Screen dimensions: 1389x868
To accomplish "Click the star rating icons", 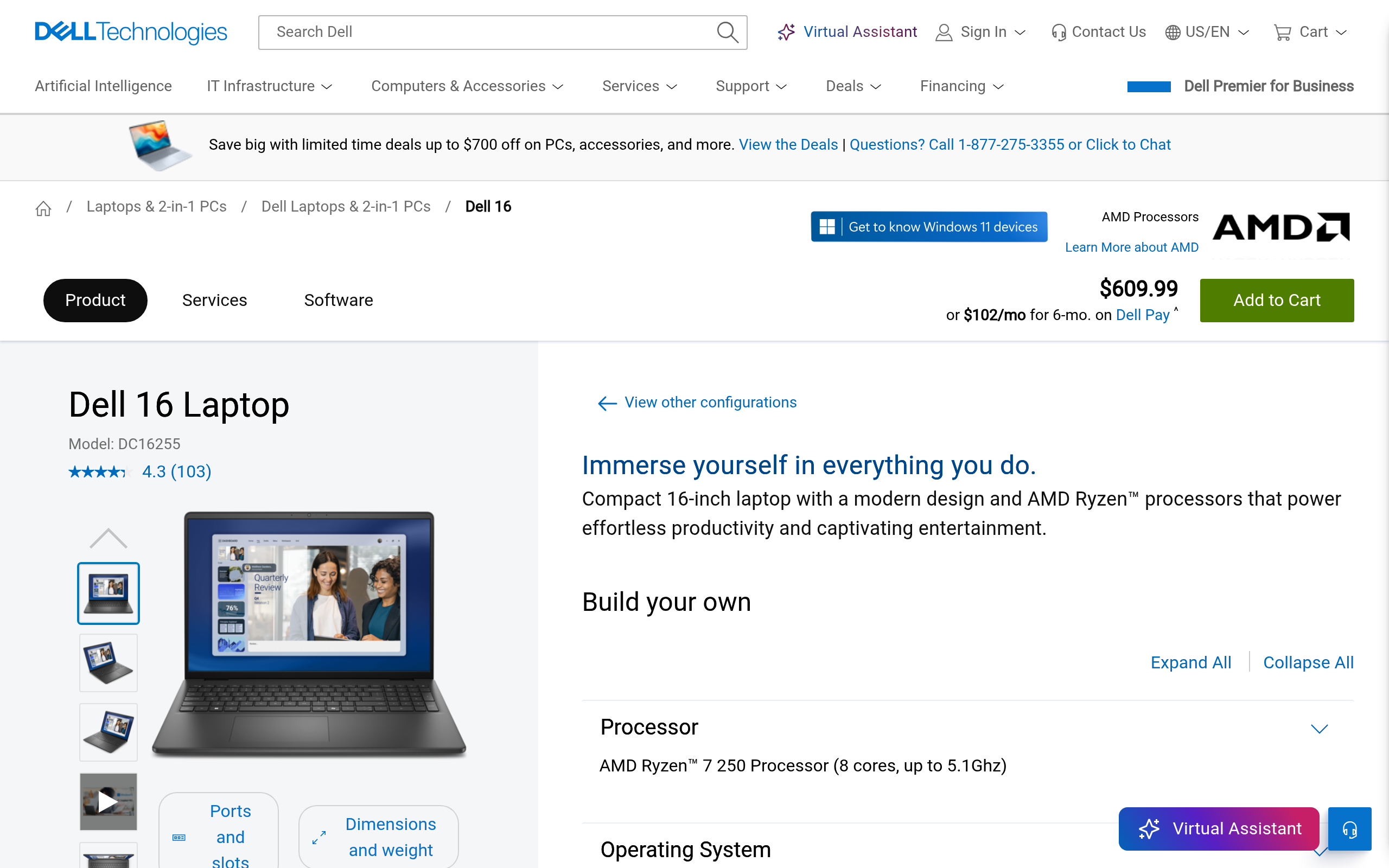I will (x=100, y=472).
